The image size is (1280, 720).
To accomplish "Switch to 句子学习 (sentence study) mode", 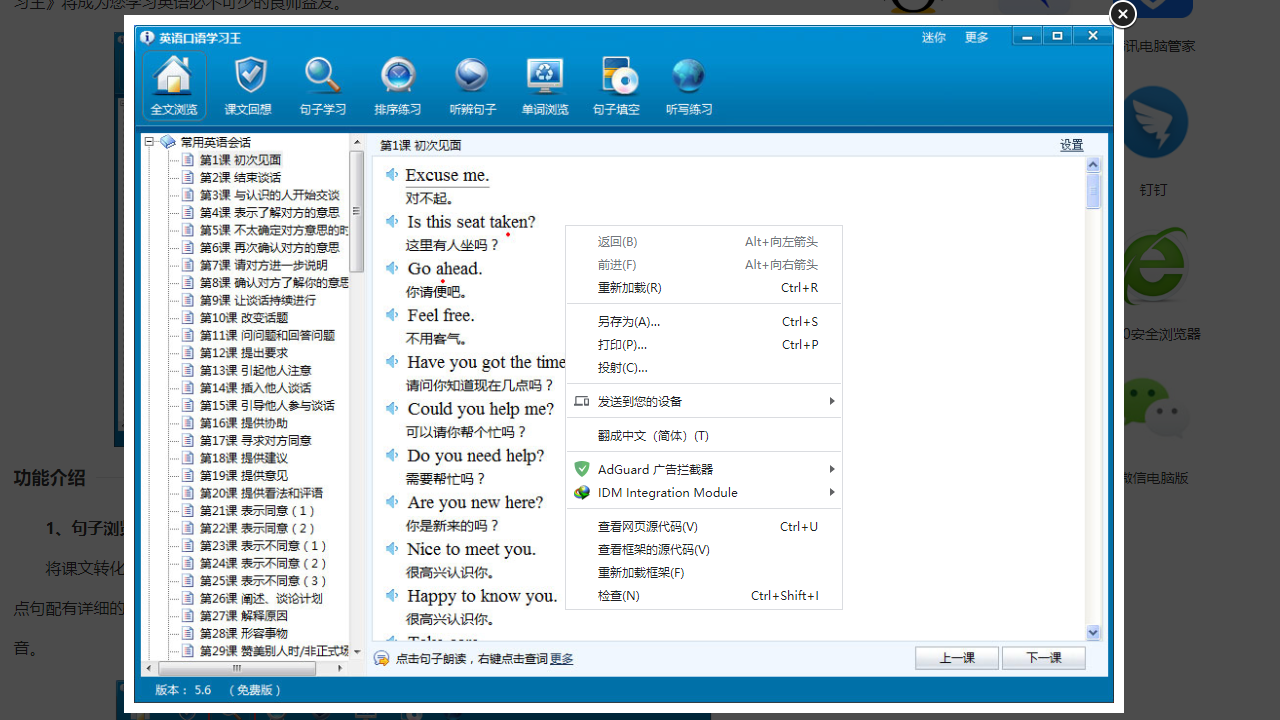I will click(x=322, y=85).
